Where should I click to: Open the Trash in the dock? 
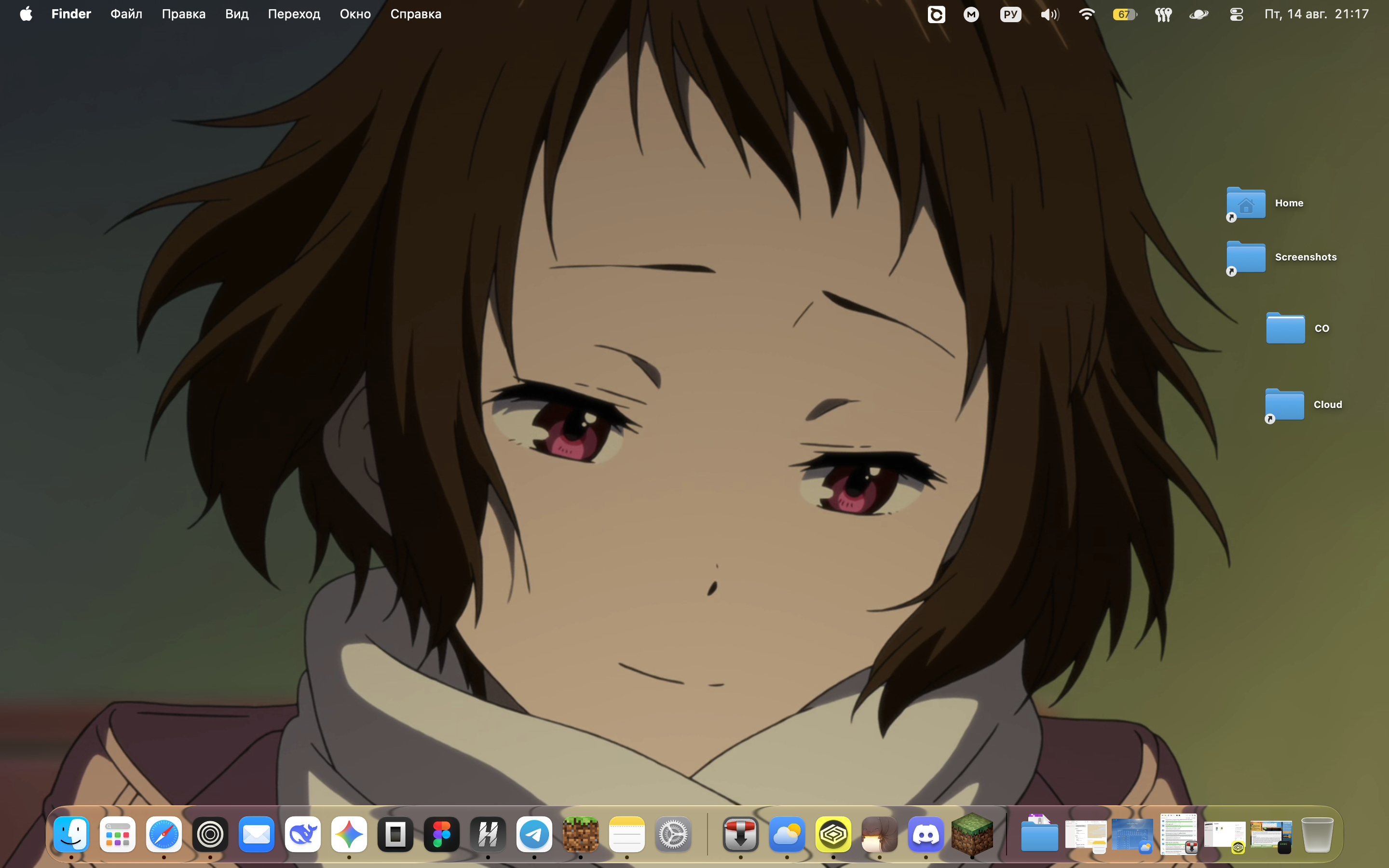pyautogui.click(x=1317, y=834)
